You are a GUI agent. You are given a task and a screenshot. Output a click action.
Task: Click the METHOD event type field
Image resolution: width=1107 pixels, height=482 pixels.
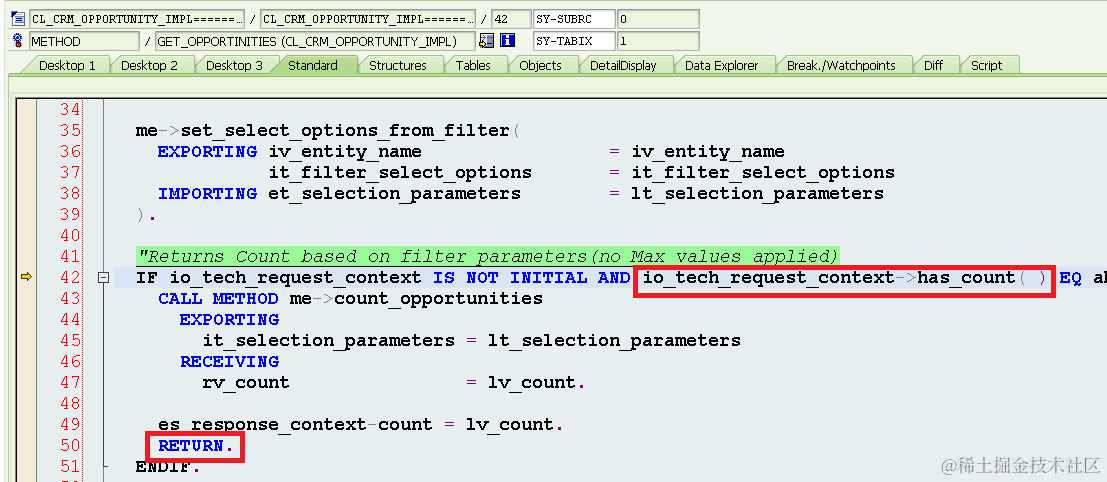pos(84,41)
